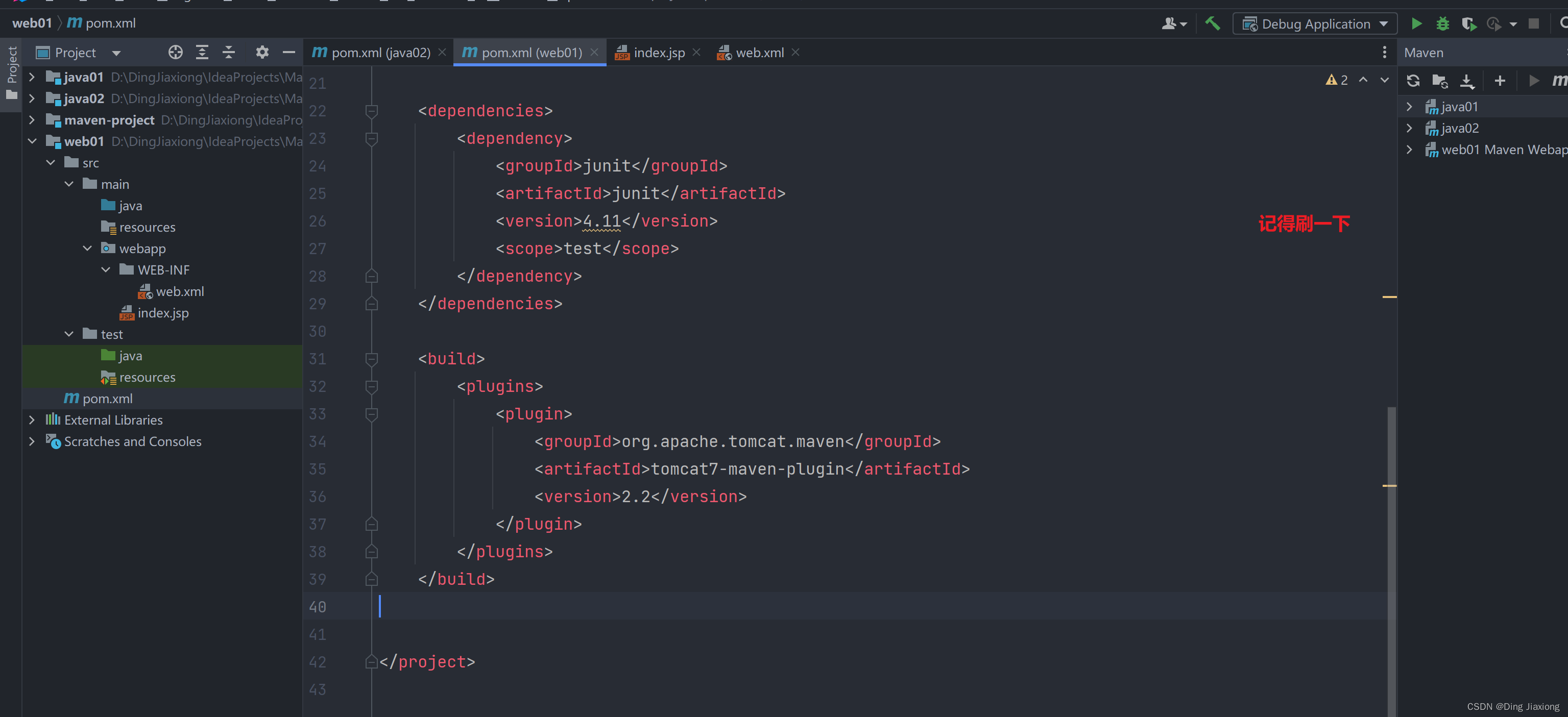Select pom.xml in project tree
1568x717 pixels.
[98, 399]
